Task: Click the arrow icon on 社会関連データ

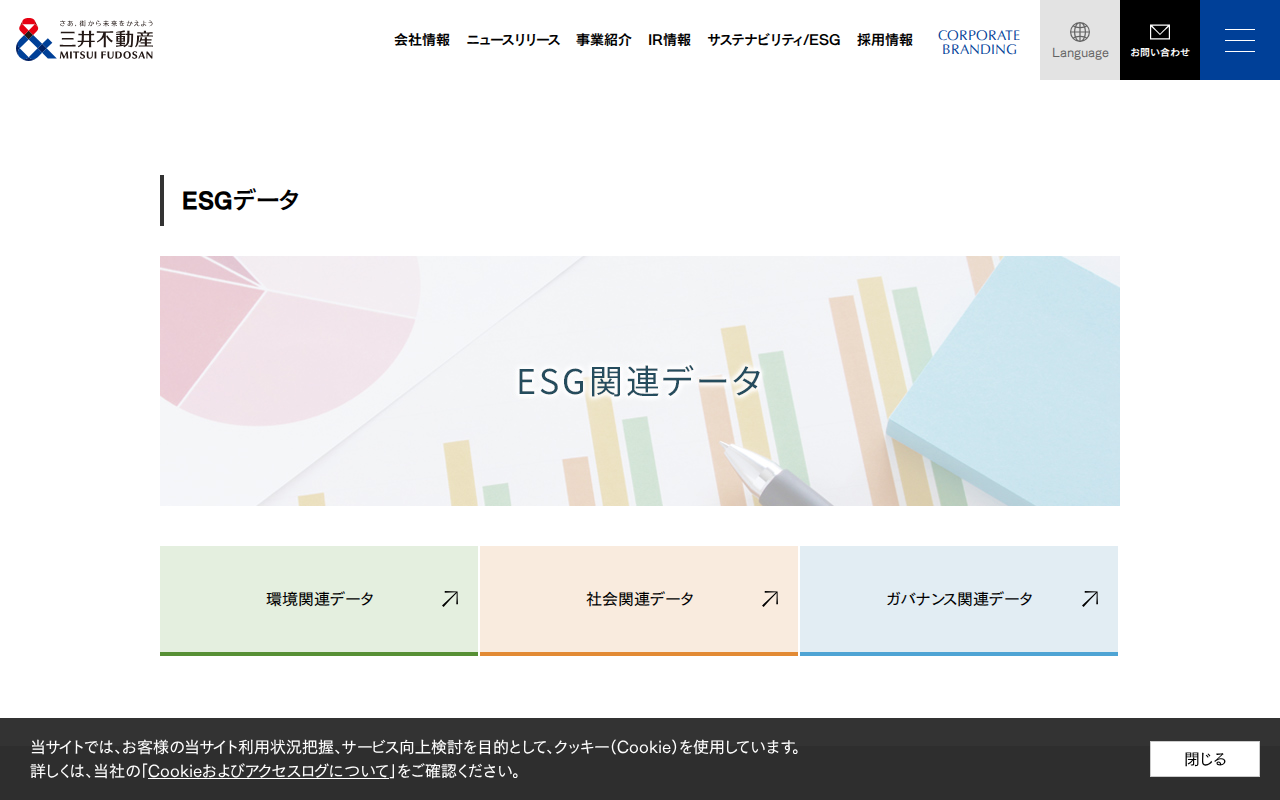Action: pos(770,599)
